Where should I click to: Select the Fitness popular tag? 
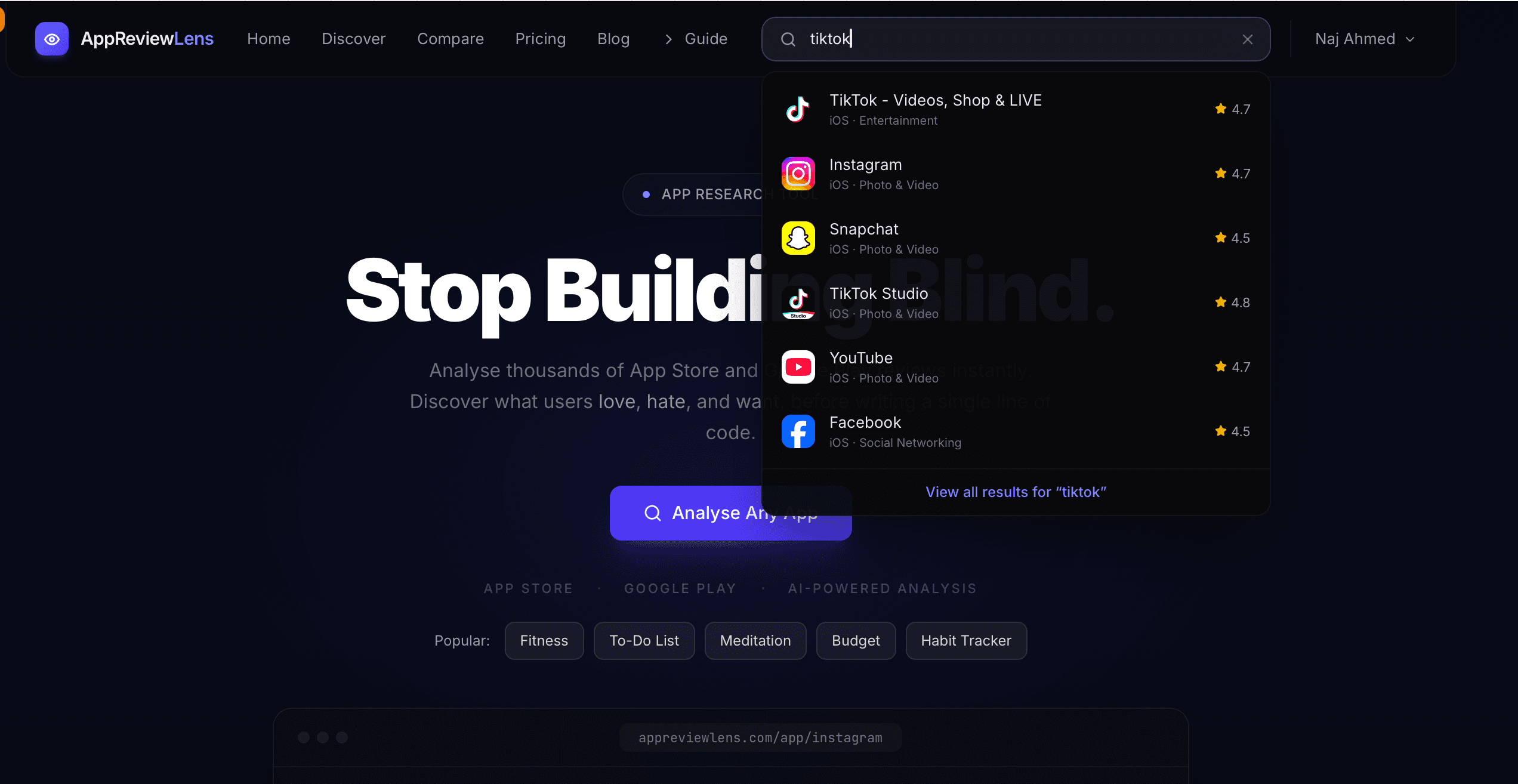(544, 641)
